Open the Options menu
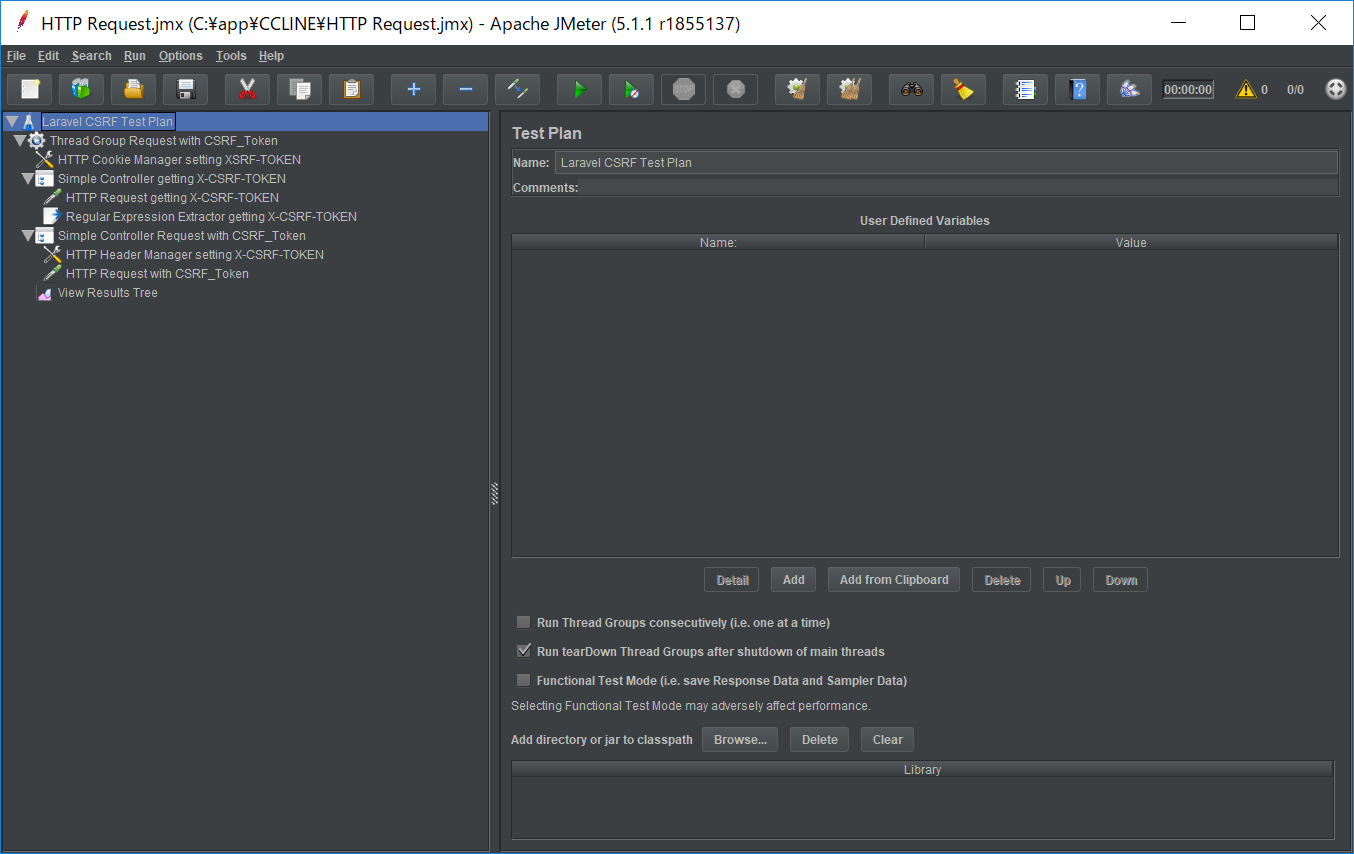The height and width of the screenshot is (854, 1354). 180,56
